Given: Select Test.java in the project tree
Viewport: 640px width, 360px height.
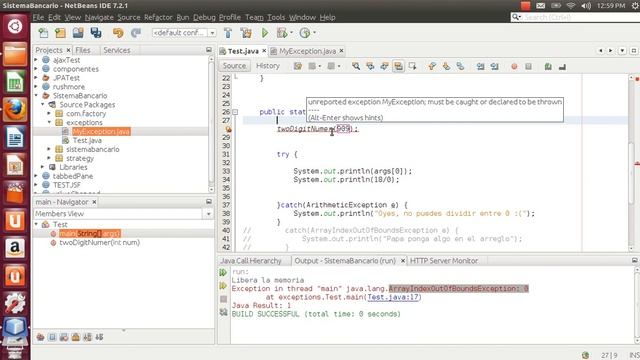Looking at the screenshot, I should tap(87, 140).
